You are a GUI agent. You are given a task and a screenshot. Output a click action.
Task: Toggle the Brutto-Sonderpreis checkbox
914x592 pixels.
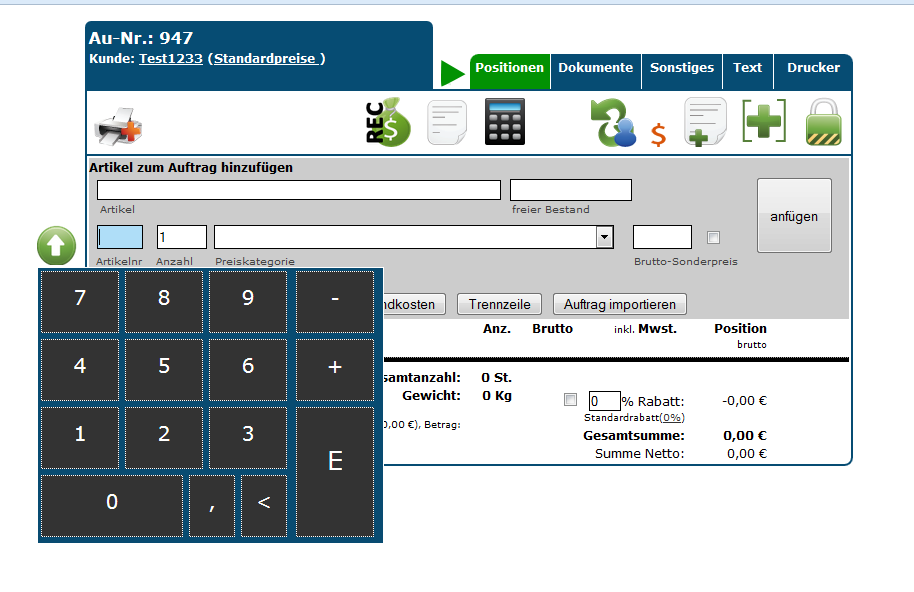pos(713,238)
